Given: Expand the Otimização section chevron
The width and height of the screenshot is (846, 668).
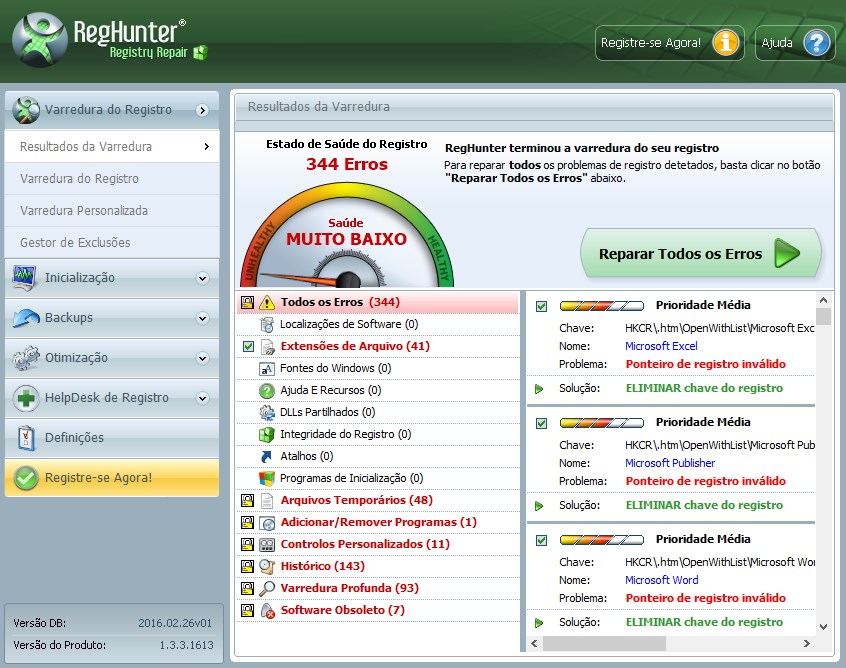Looking at the screenshot, I should point(202,358).
